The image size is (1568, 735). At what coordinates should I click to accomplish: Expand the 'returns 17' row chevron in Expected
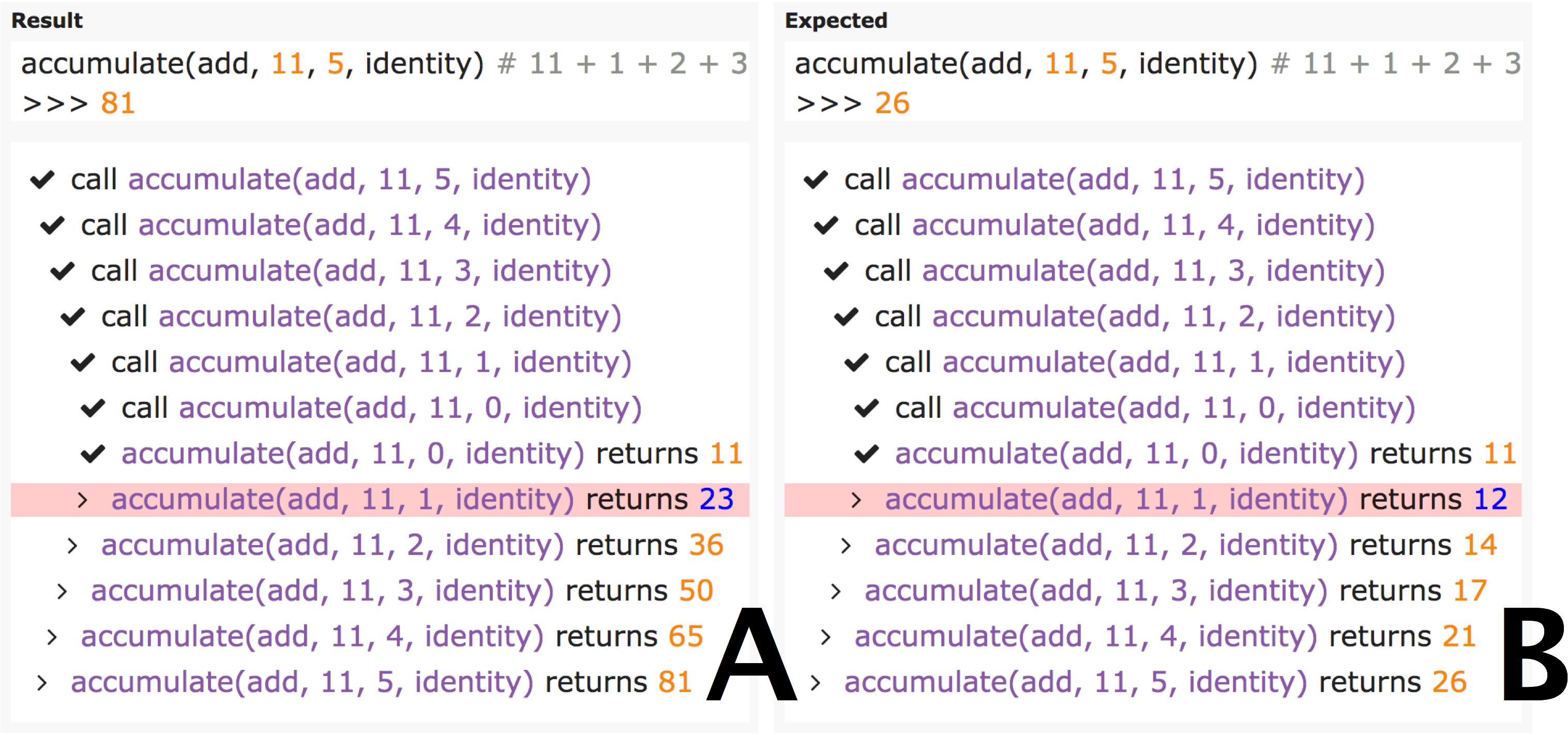836,591
